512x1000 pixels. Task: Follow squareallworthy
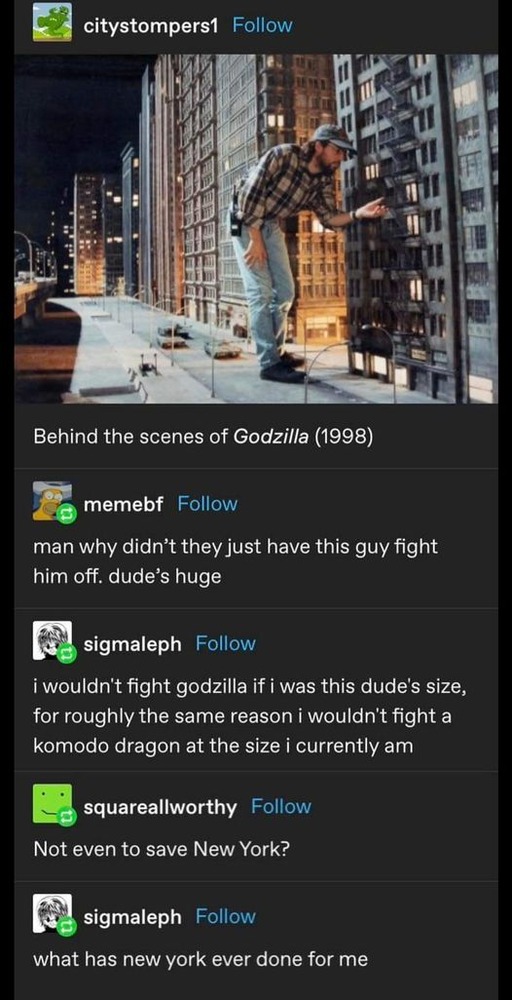281,807
